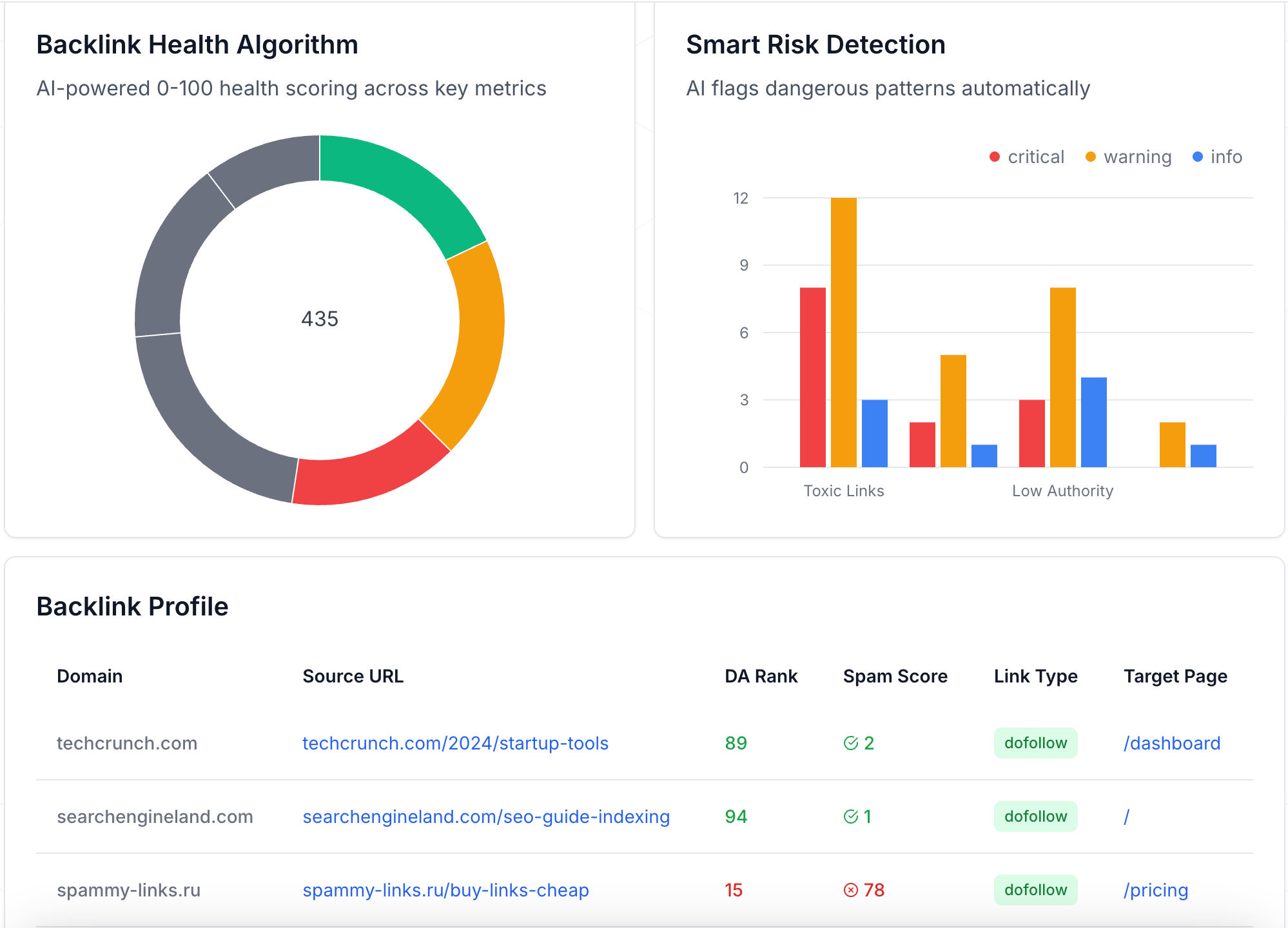Toggle the warning legend entry

[x=1128, y=157]
